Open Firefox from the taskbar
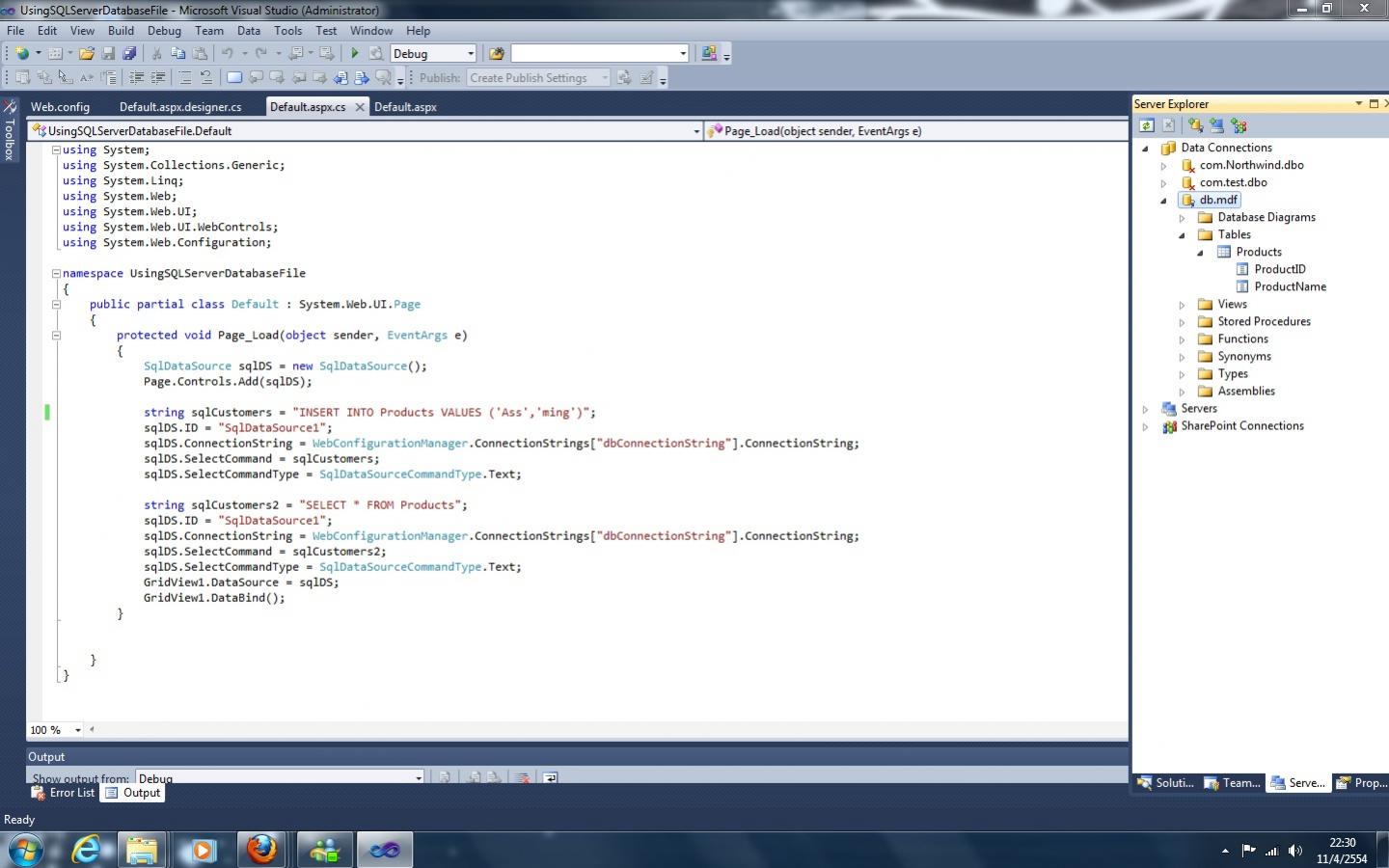This screenshot has height=868, width=1389. coord(261,850)
